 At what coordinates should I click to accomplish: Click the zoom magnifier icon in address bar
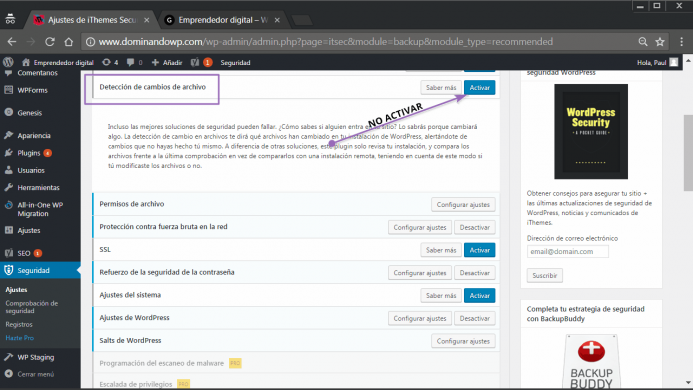coord(643,42)
